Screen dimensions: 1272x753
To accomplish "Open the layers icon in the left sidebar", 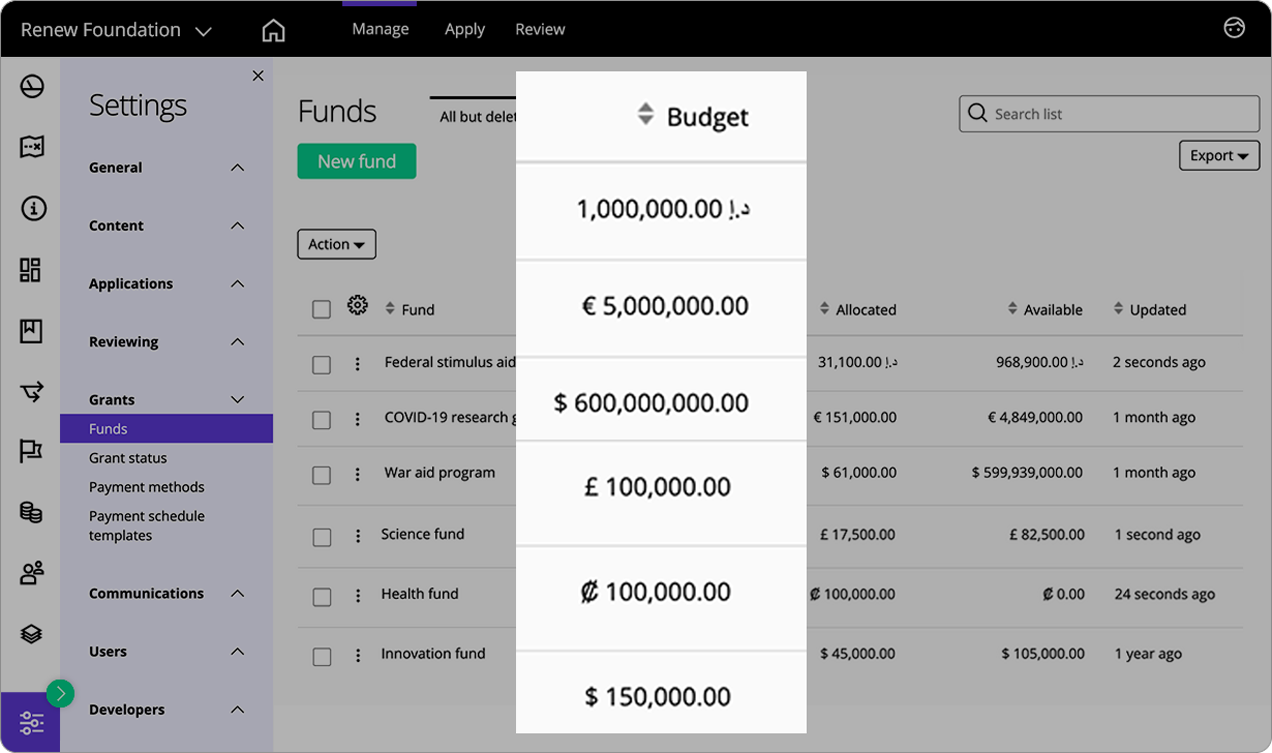I will (32, 633).
